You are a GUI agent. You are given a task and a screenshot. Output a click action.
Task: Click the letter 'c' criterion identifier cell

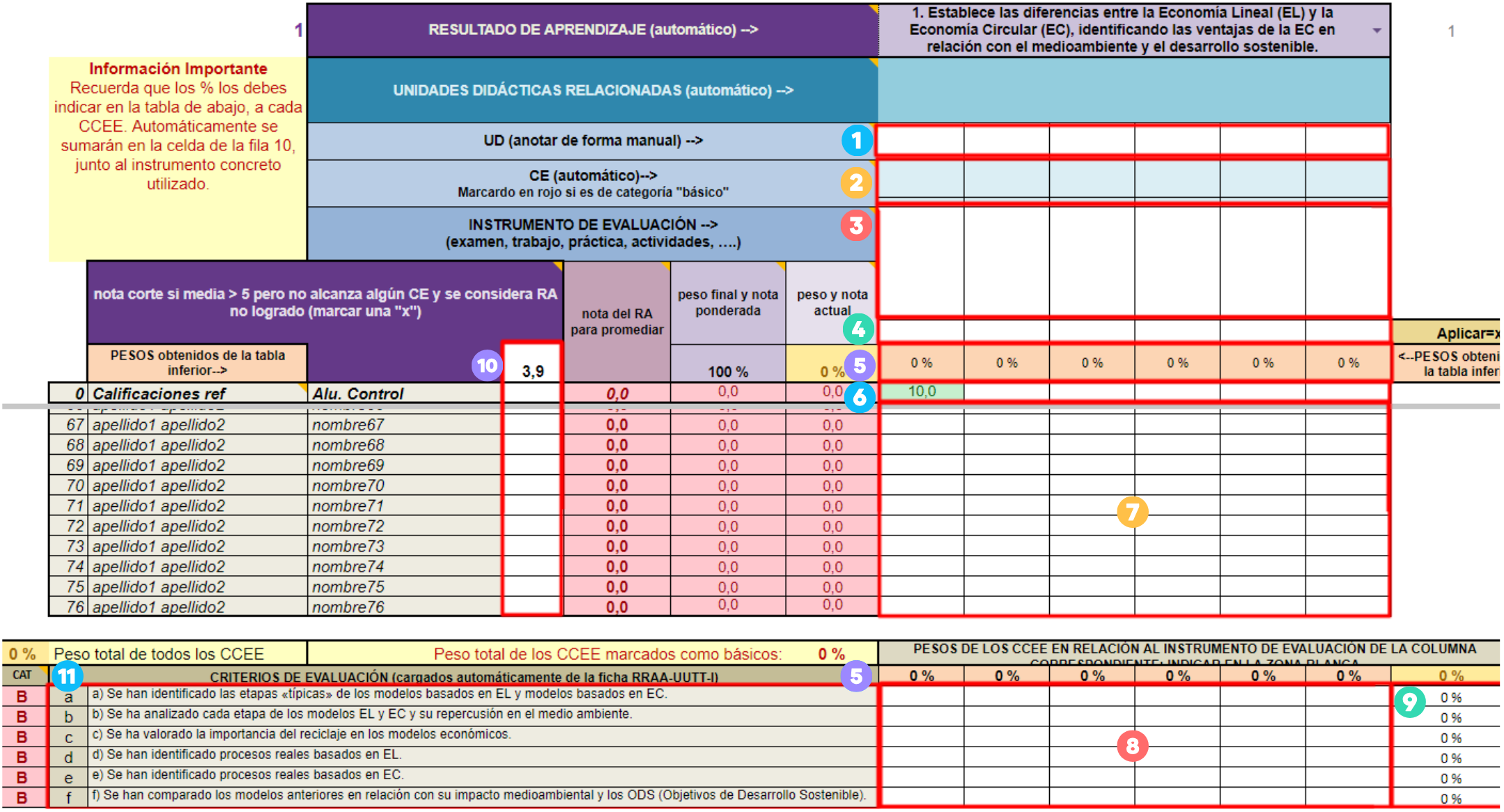point(68,737)
